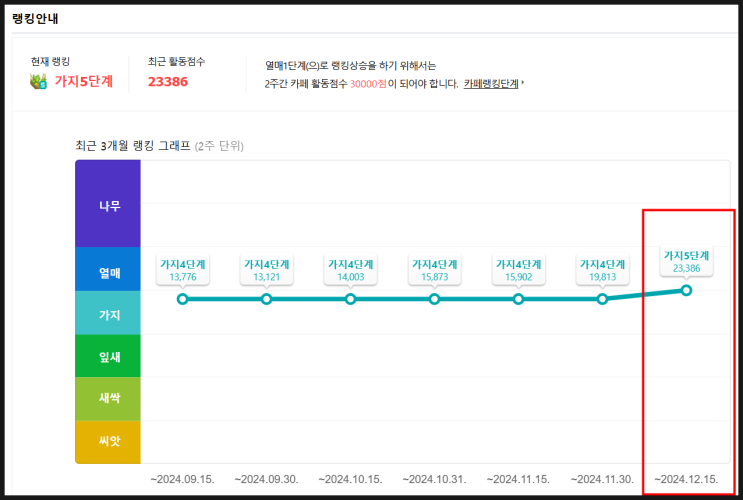Click the ~2024.12.15. date label
This screenshot has width=743, height=500.
point(686,479)
